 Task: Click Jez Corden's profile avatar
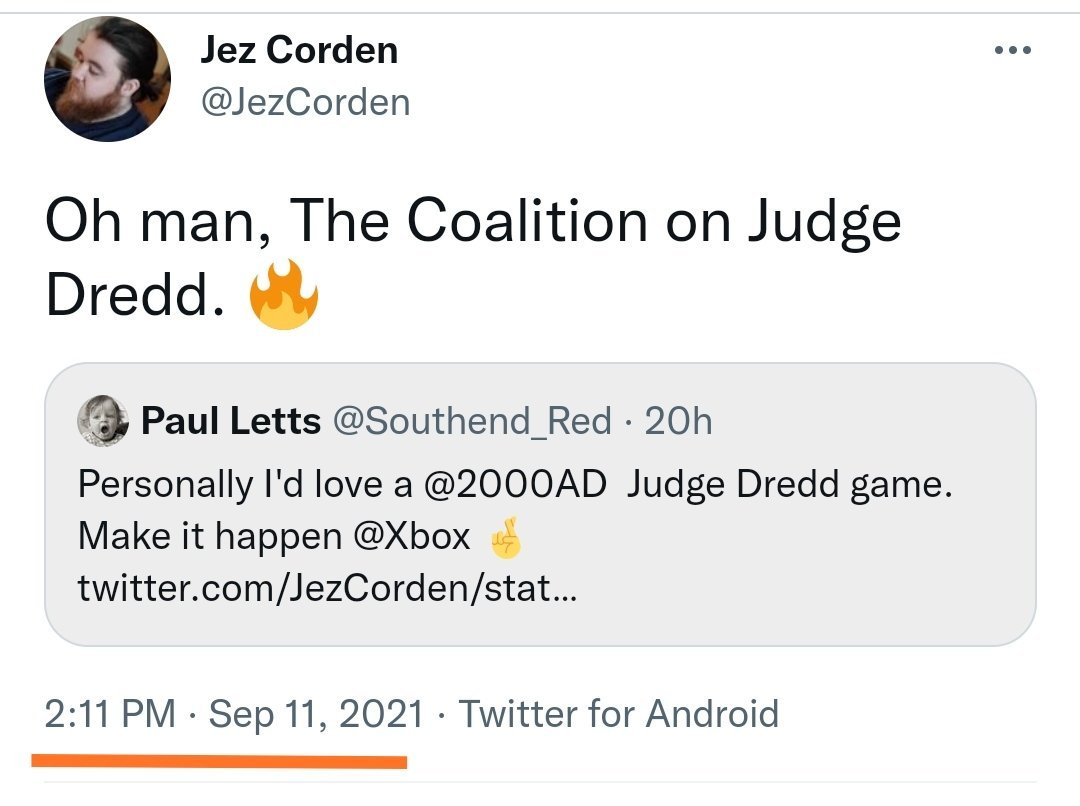[x=108, y=79]
